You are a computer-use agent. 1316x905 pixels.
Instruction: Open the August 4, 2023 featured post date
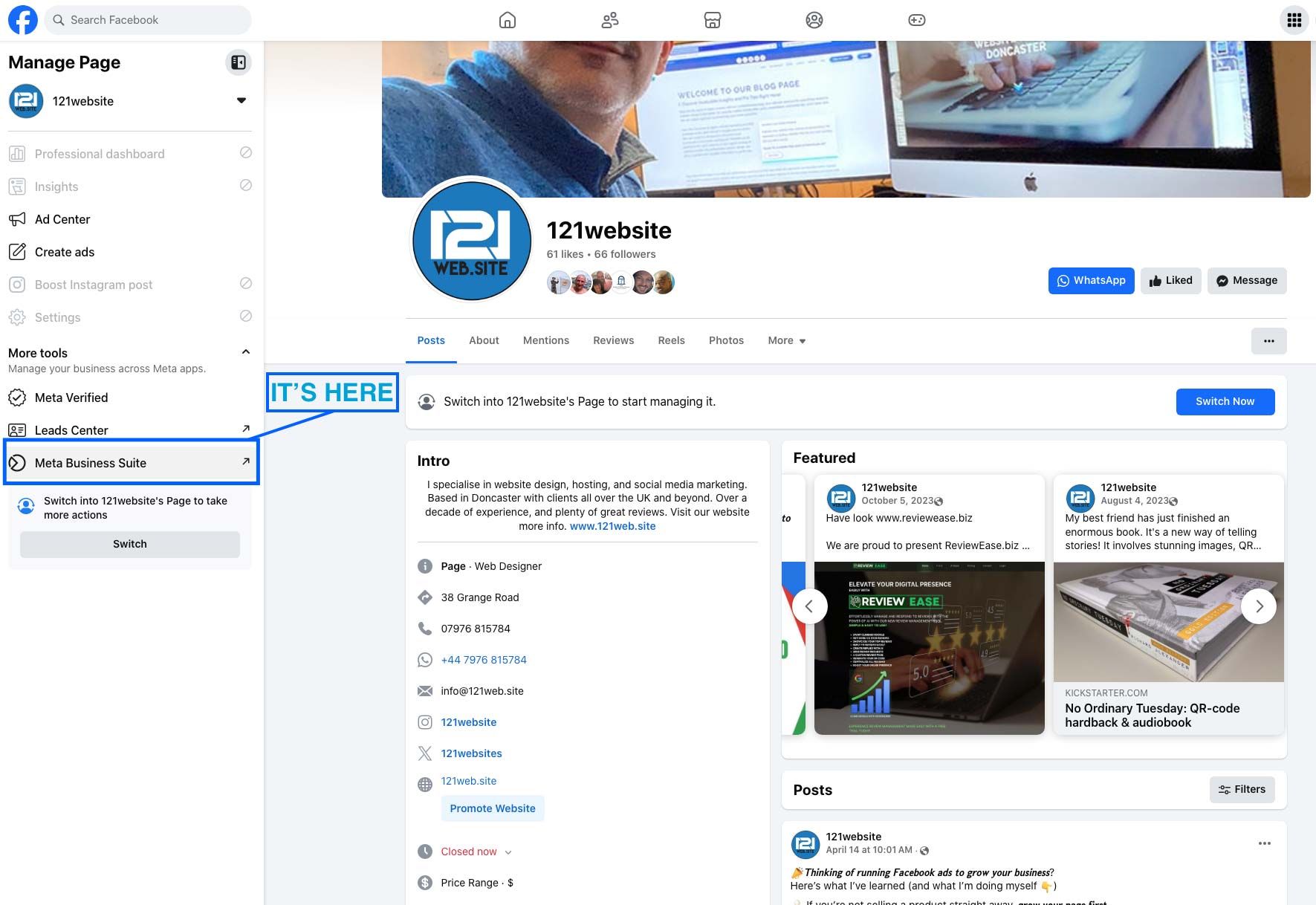(1135, 501)
